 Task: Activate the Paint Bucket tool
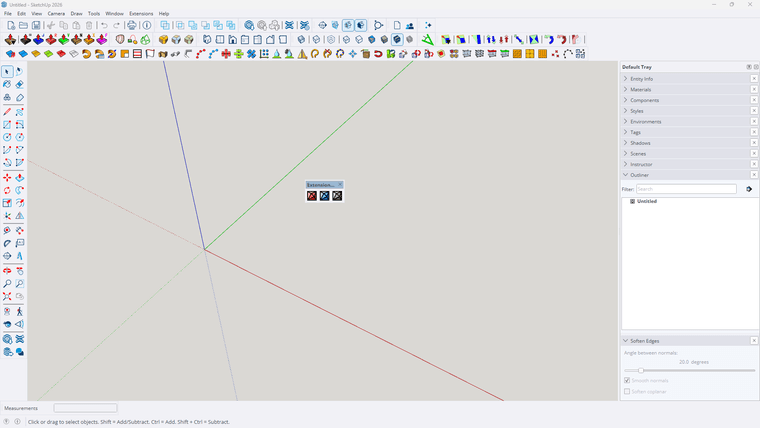click(x=7, y=84)
